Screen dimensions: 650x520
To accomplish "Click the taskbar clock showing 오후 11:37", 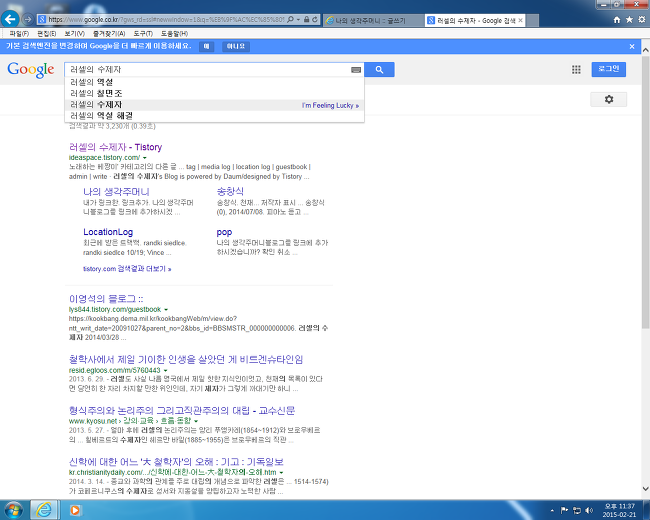I will (x=619, y=510).
